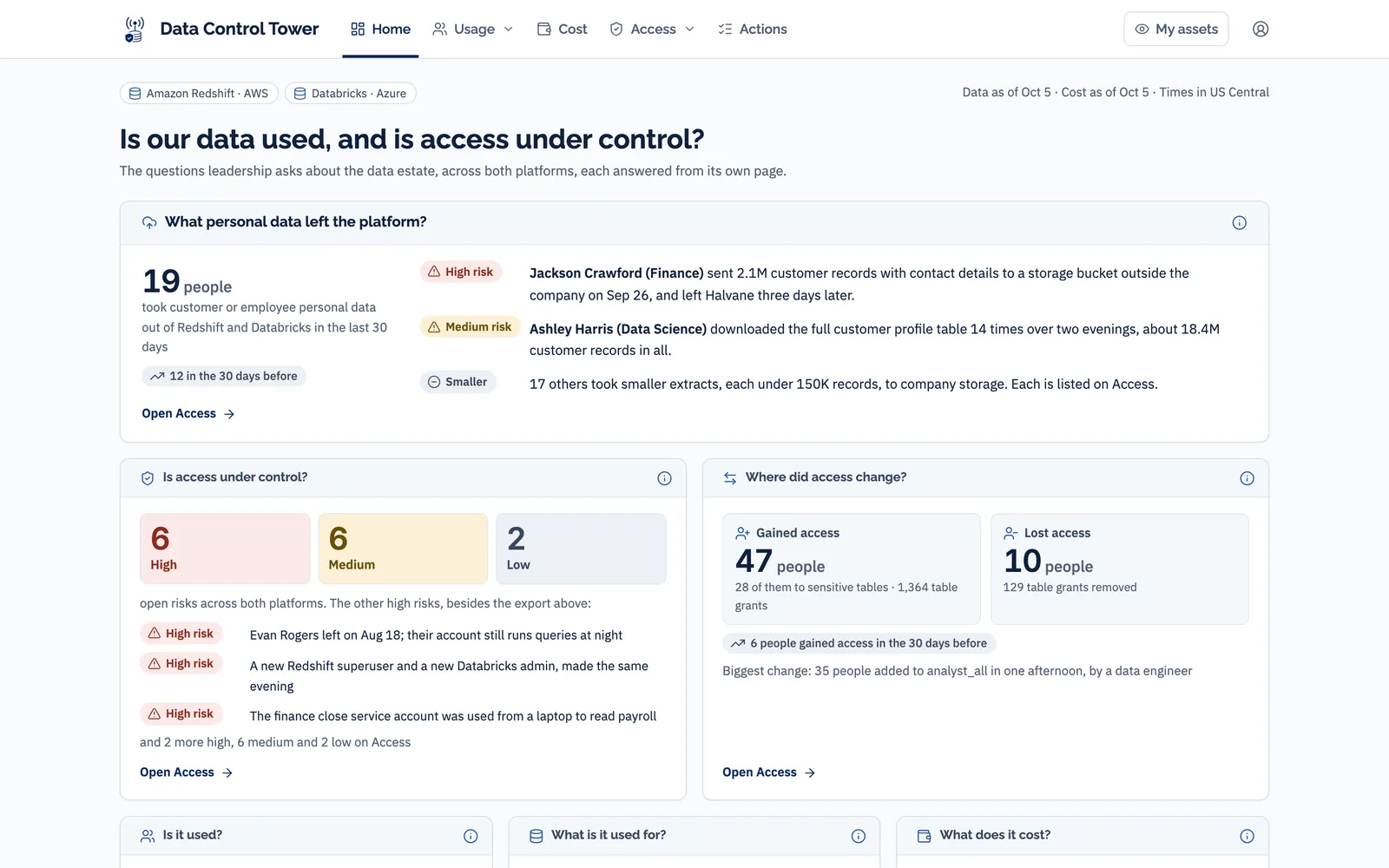
Task: Expand the Access menu dropdown
Action: [652, 30]
